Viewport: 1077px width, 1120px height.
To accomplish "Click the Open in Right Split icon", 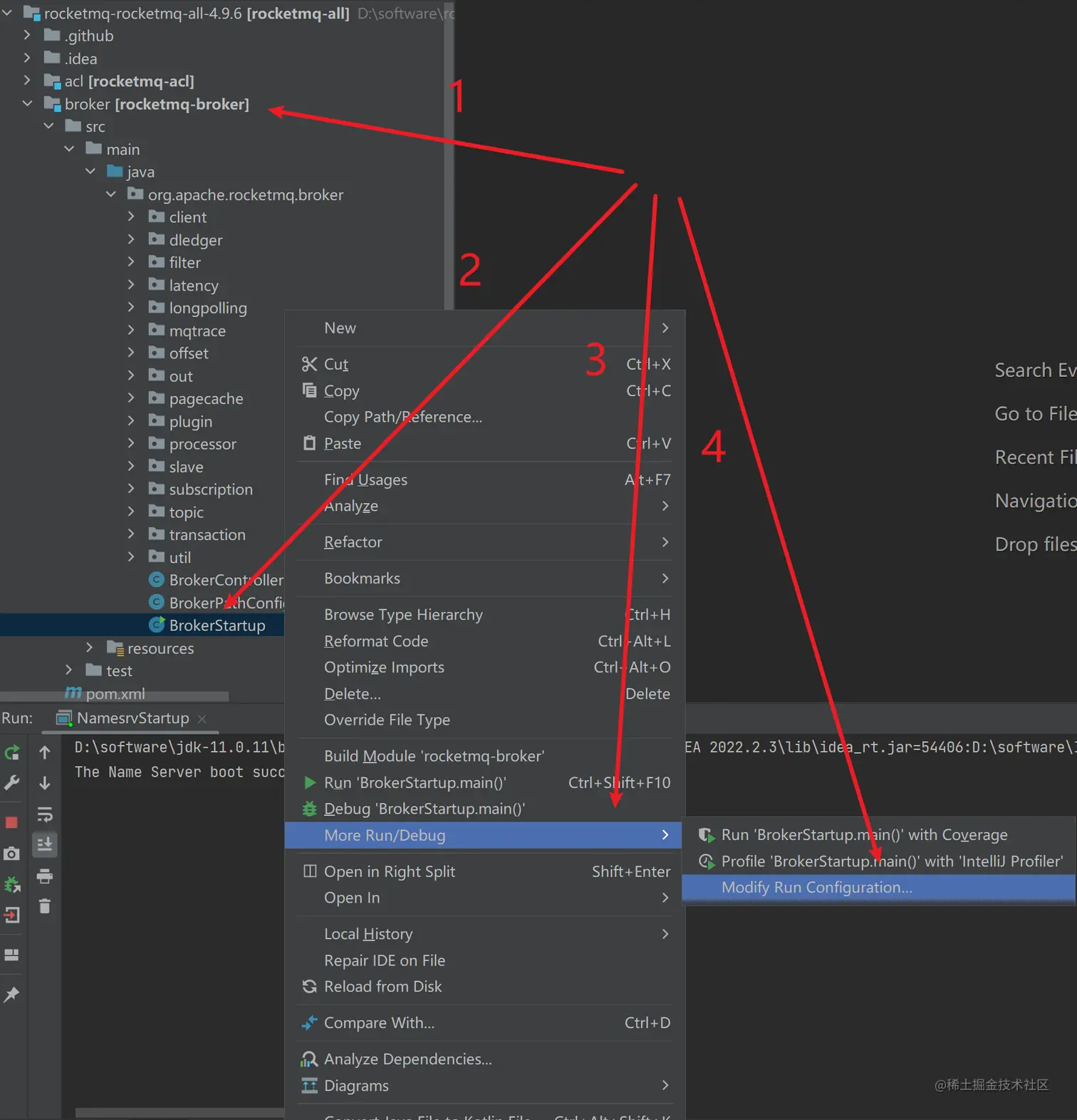I will (x=309, y=871).
